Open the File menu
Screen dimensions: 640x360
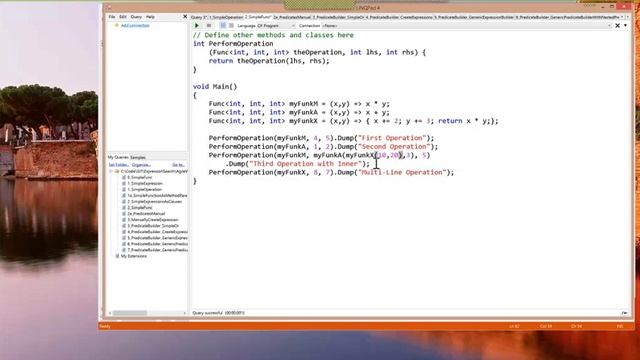pos(112,17)
